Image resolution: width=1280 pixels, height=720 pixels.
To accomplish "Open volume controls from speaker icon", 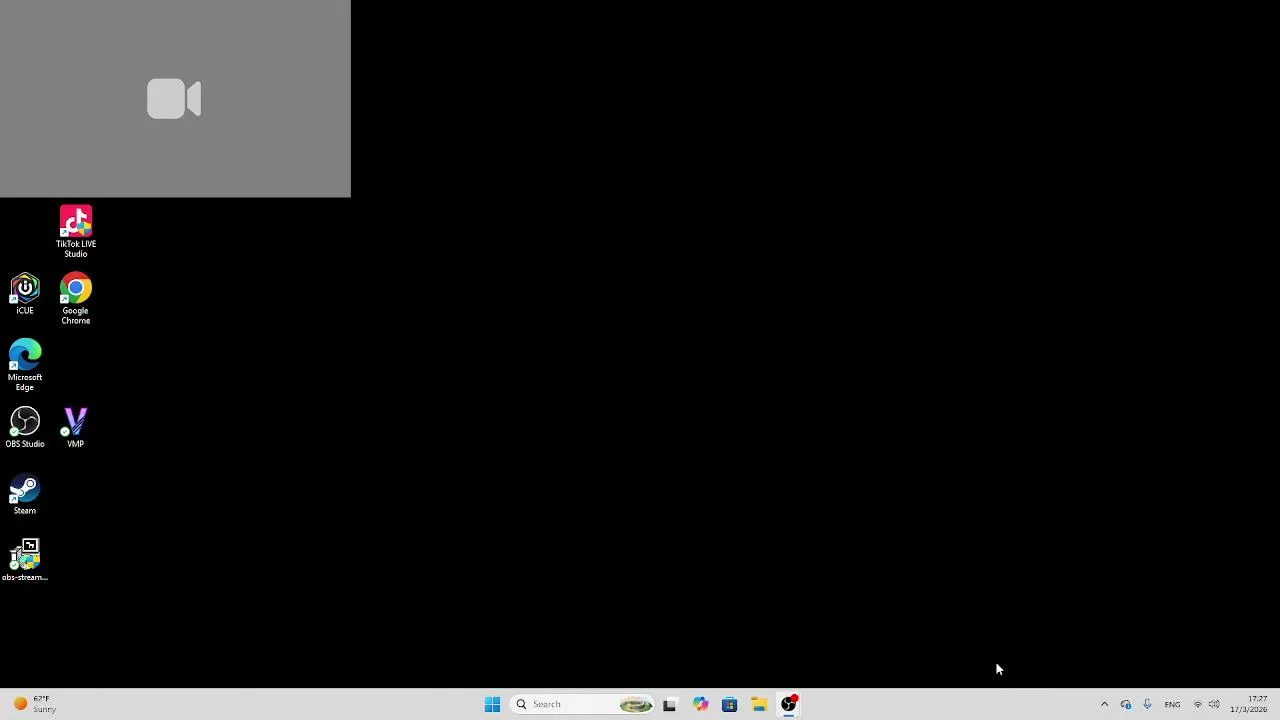I will pyautogui.click(x=1214, y=704).
